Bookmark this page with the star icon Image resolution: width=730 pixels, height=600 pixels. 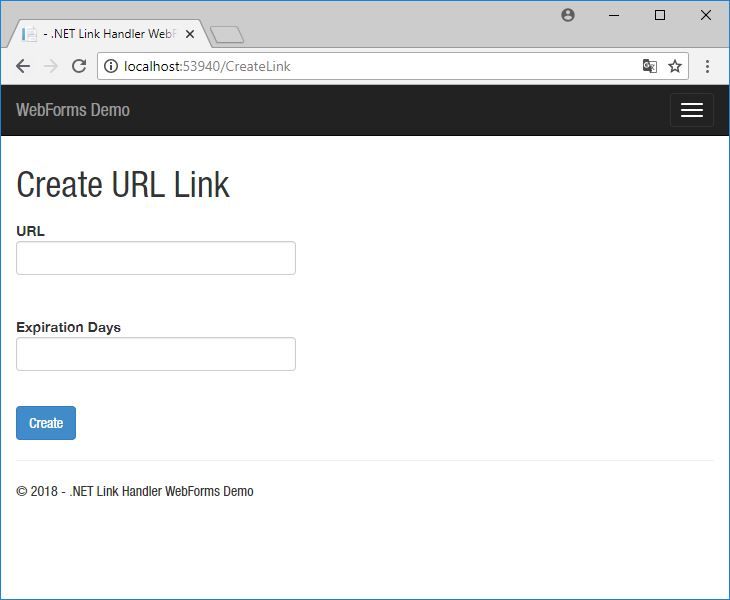pos(675,66)
